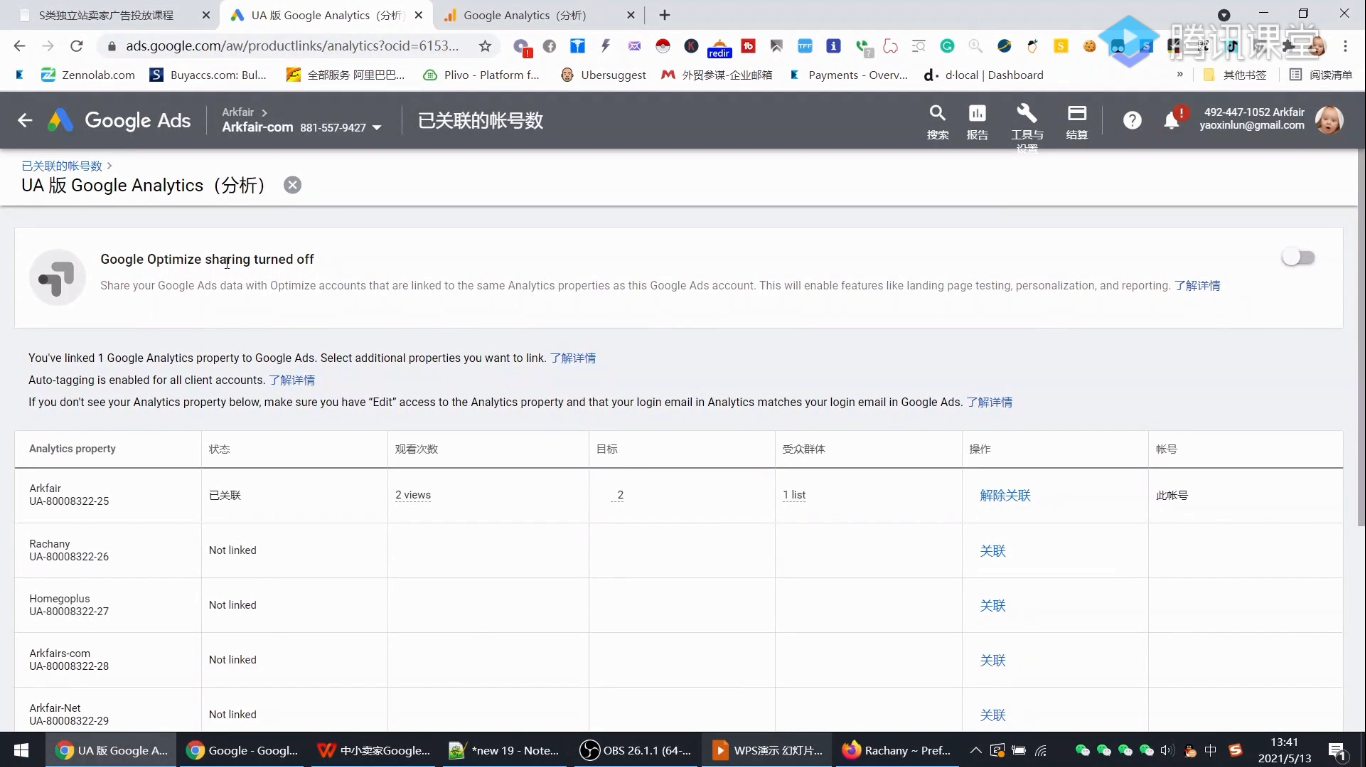Click the linked accounts breadcrumb link

click(x=62, y=166)
